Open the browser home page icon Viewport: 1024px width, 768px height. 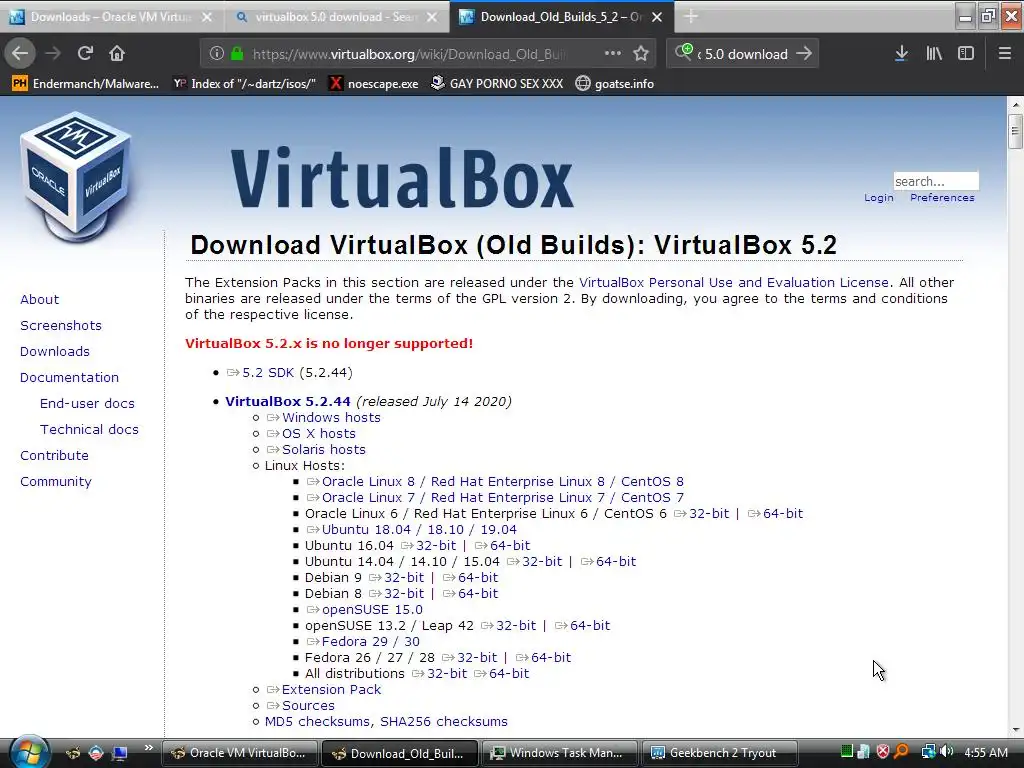point(117,54)
